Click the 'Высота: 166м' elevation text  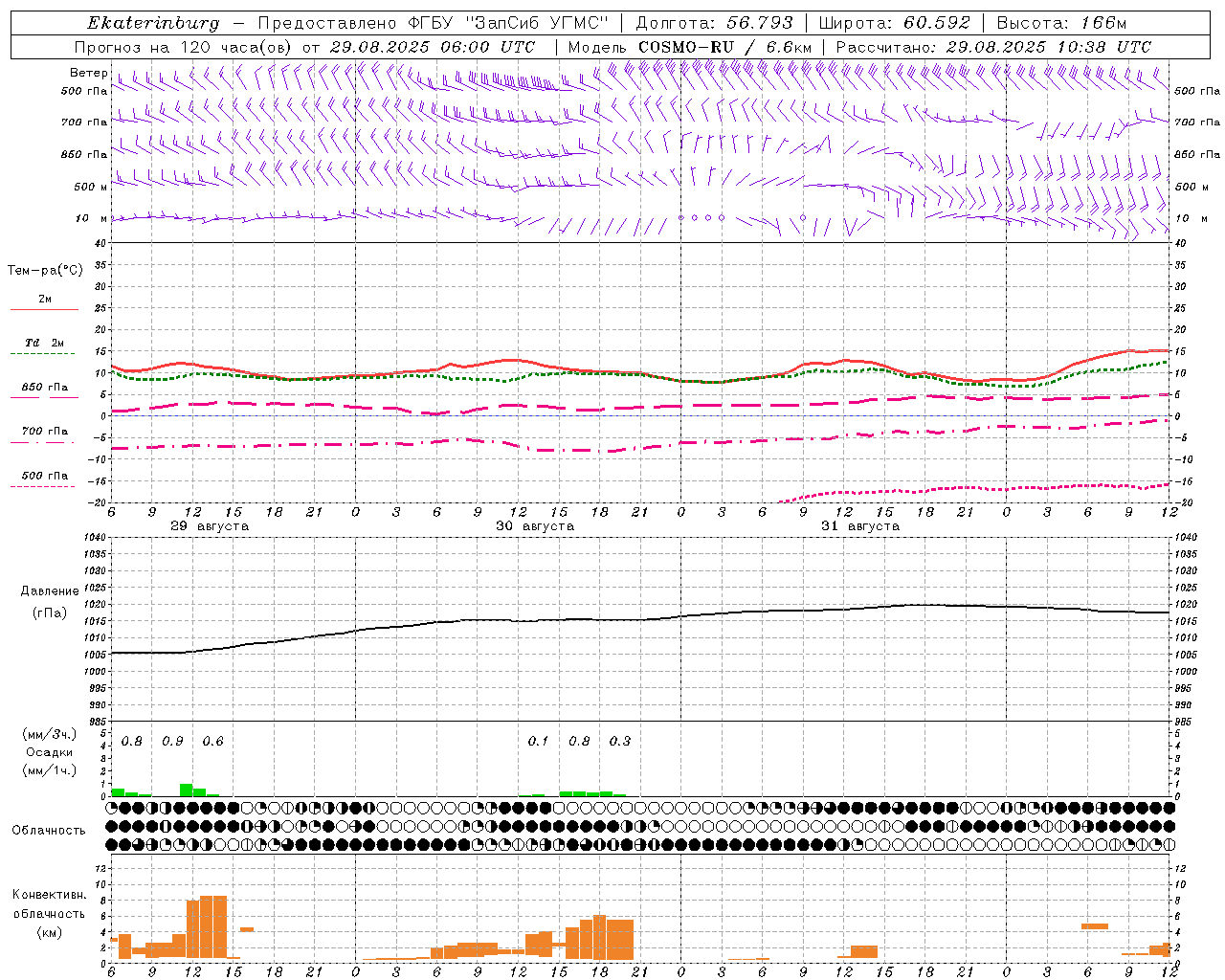click(1061, 23)
